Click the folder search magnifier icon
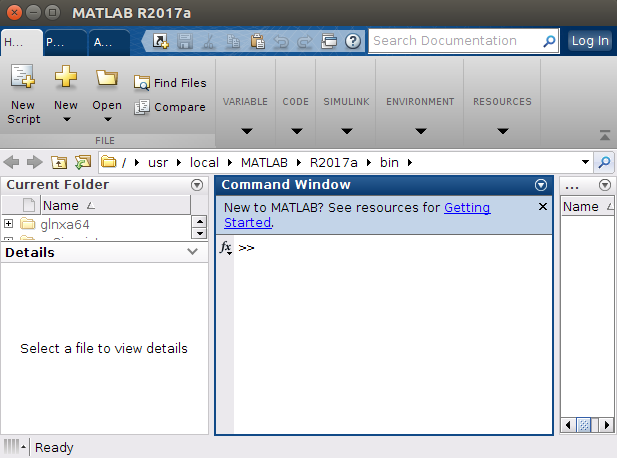617x458 pixels. coord(604,162)
